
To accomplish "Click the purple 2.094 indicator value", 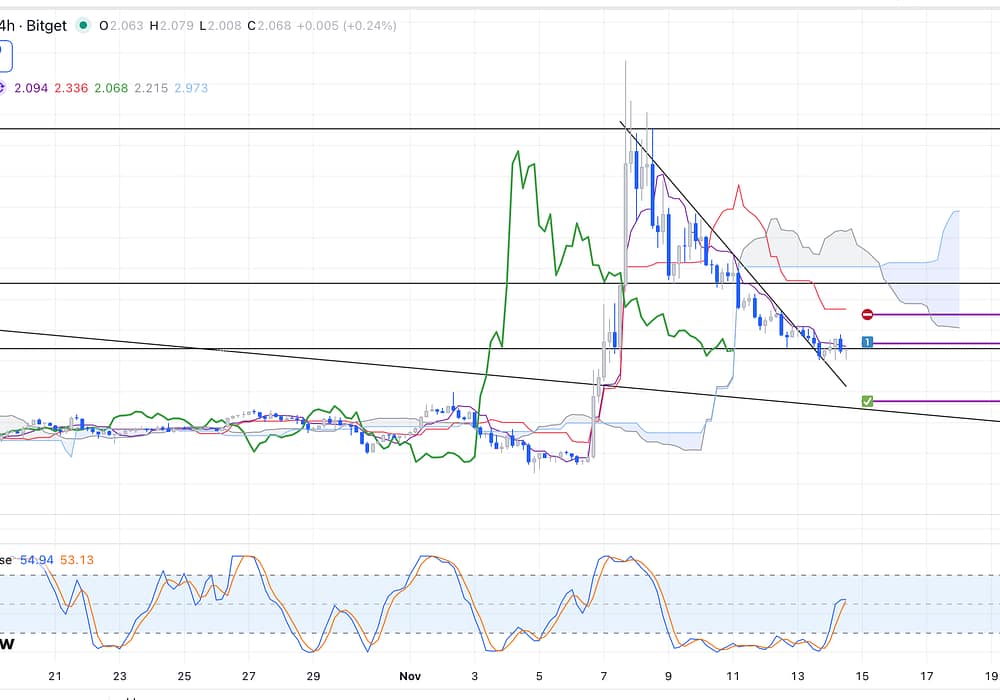I will pyautogui.click(x=31, y=88).
